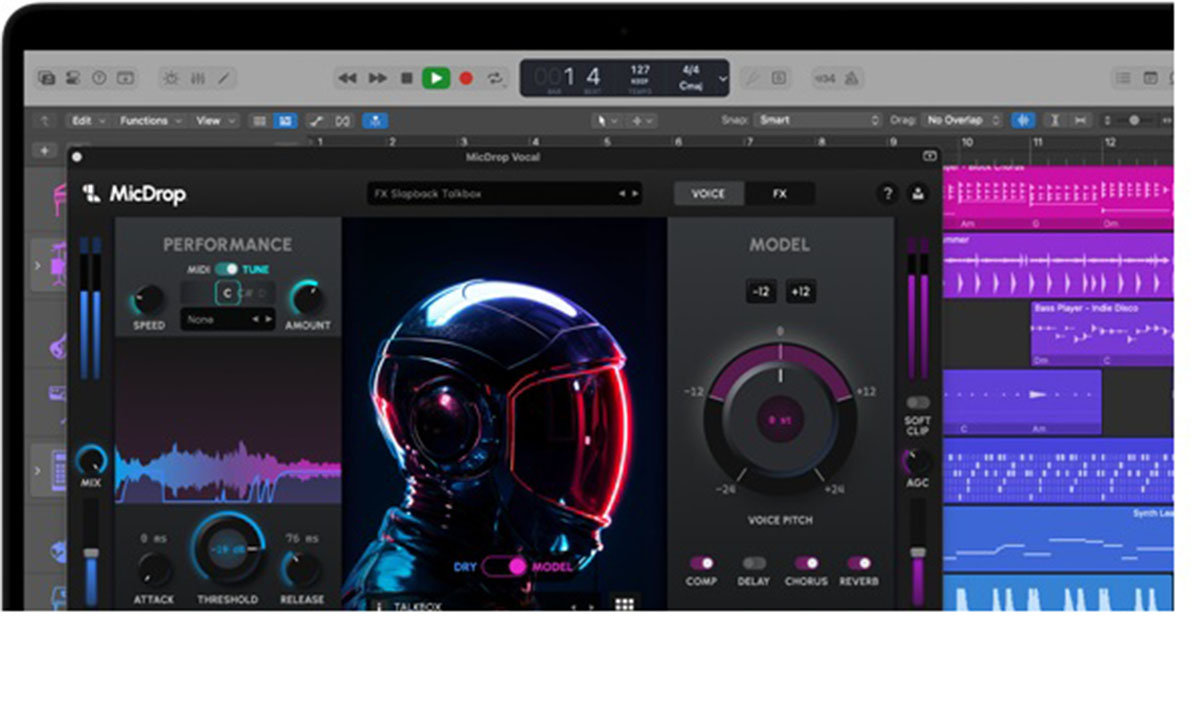1200x720 pixels.
Task: Select the grid view icon
Action: coord(285,120)
